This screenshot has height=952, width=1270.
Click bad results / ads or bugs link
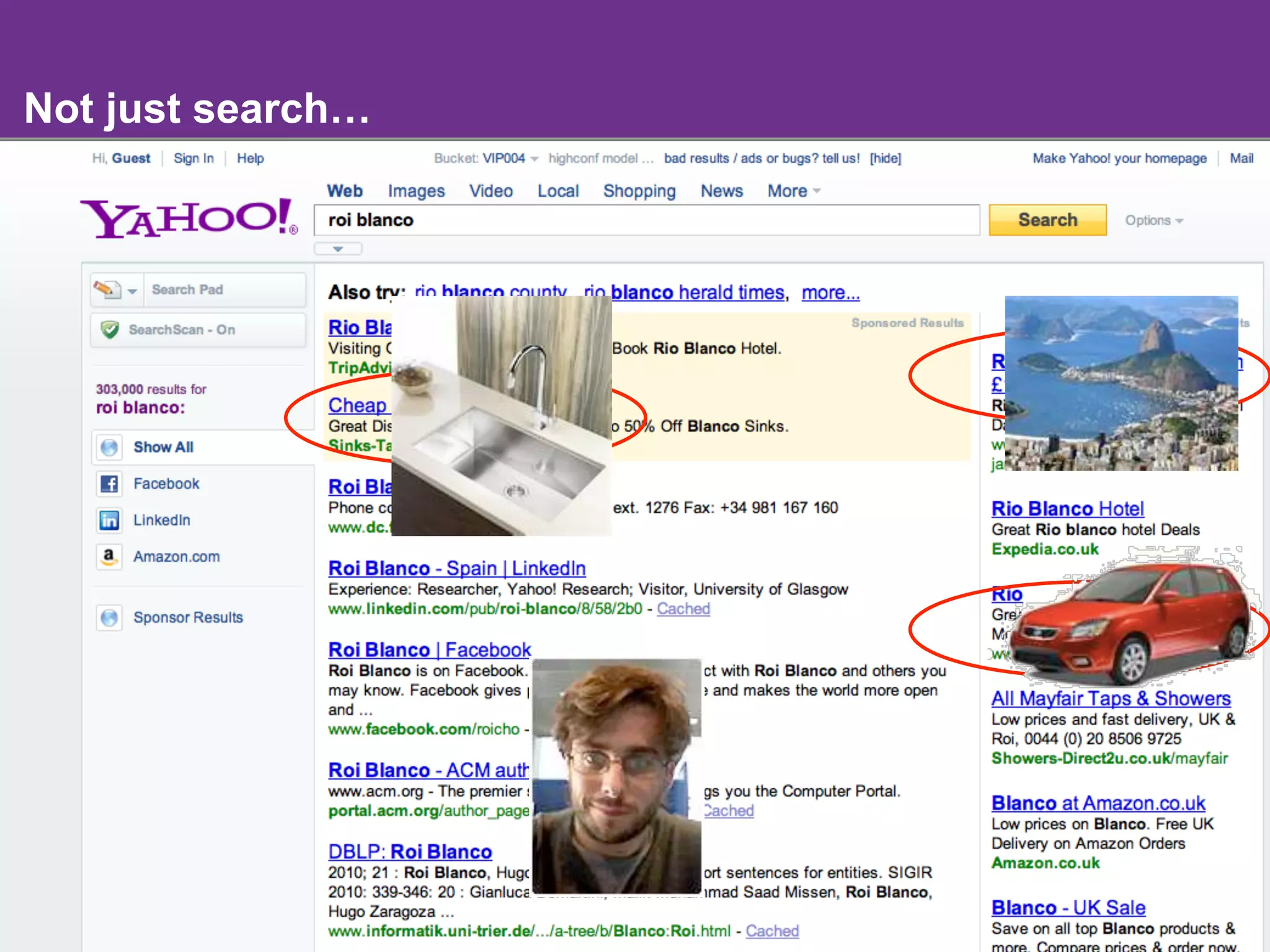pyautogui.click(x=762, y=159)
